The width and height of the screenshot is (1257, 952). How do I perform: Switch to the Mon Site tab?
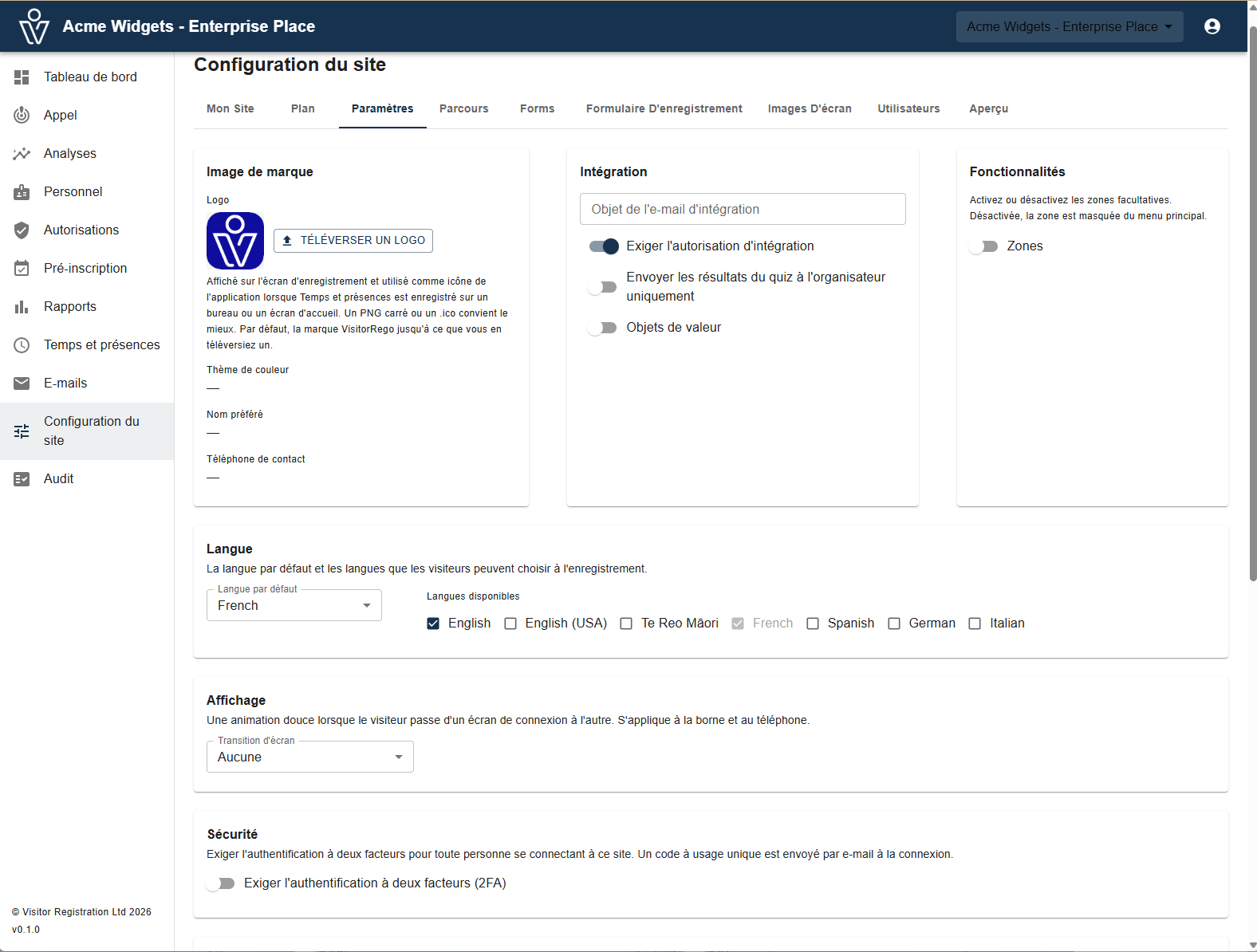231,108
